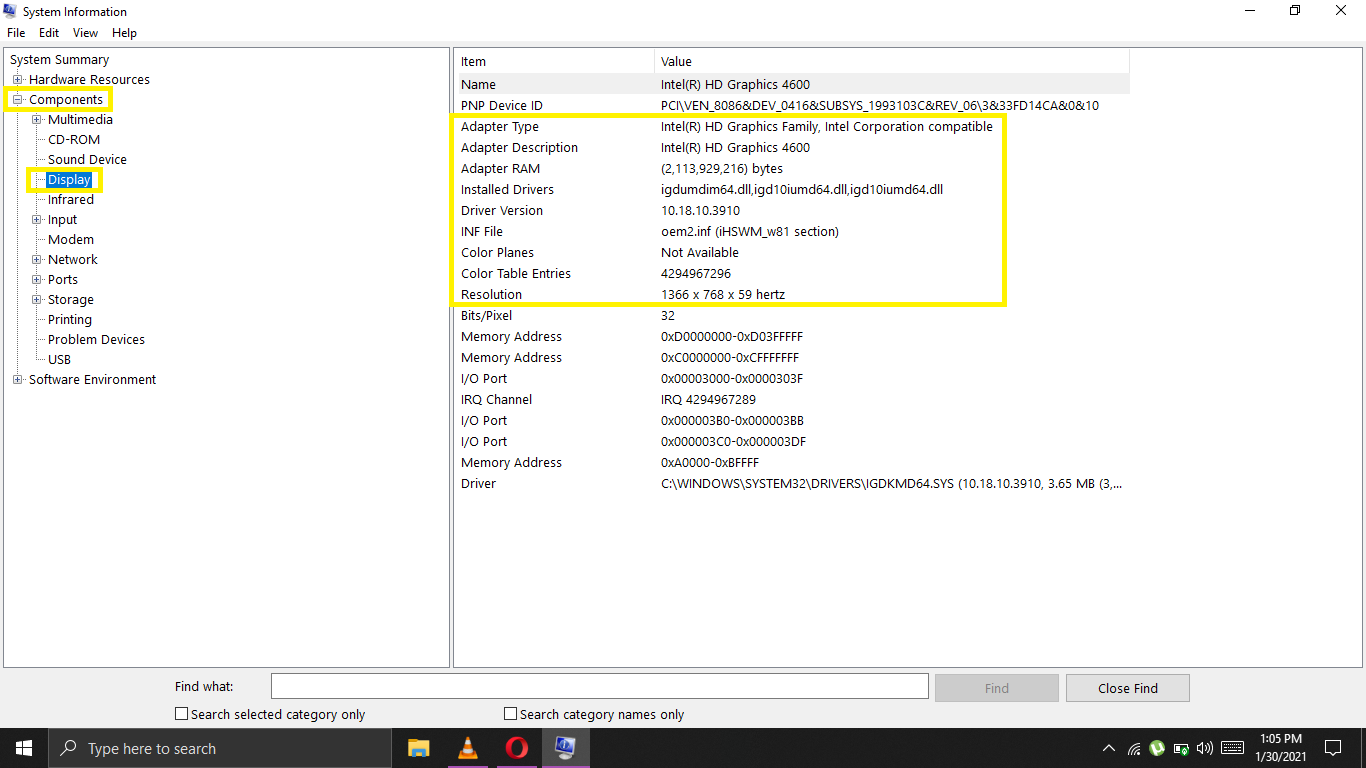Show hidden system tray icons
The width and height of the screenshot is (1366, 768).
coord(1108,748)
